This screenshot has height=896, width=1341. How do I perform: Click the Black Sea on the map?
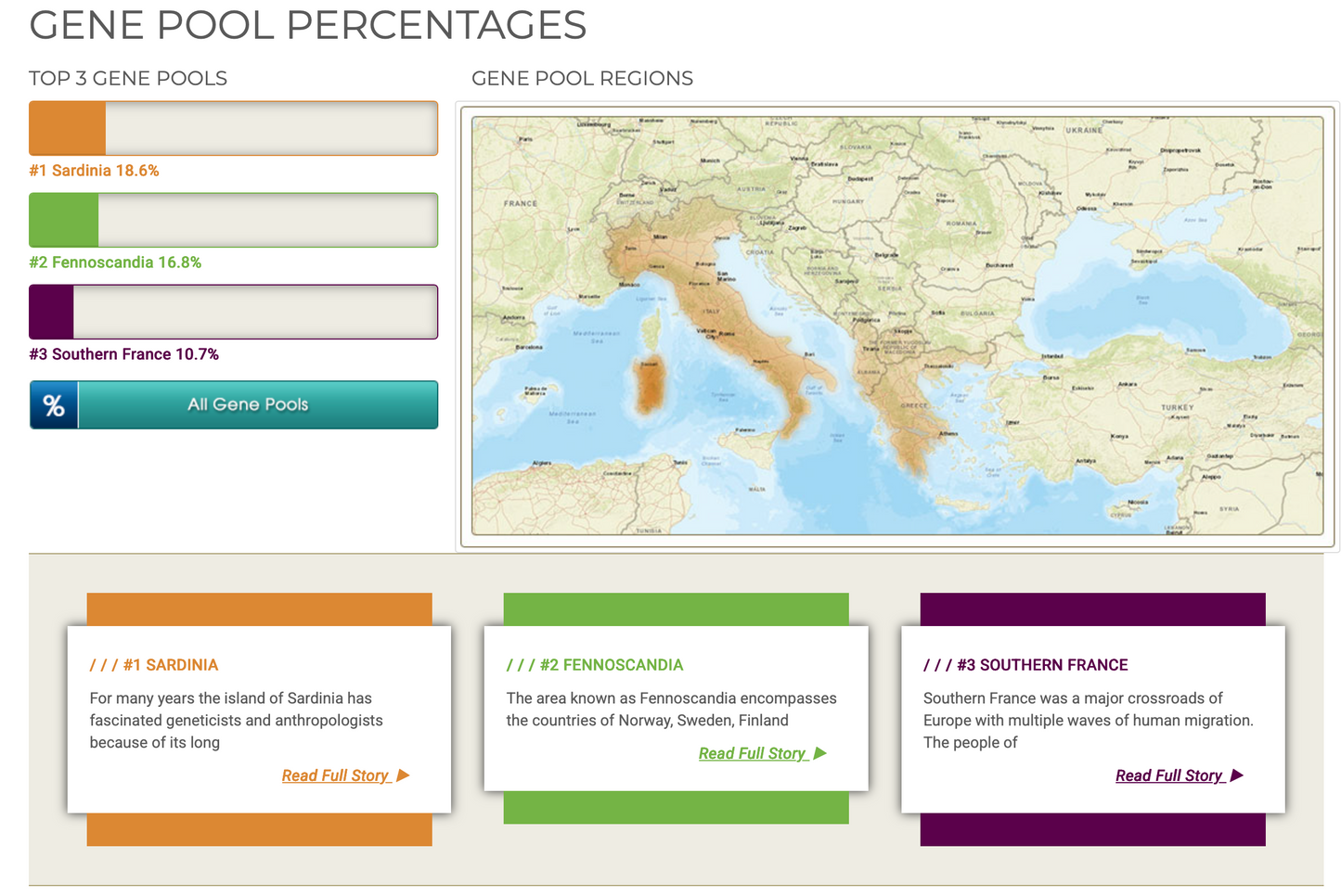pyautogui.click(x=1151, y=297)
